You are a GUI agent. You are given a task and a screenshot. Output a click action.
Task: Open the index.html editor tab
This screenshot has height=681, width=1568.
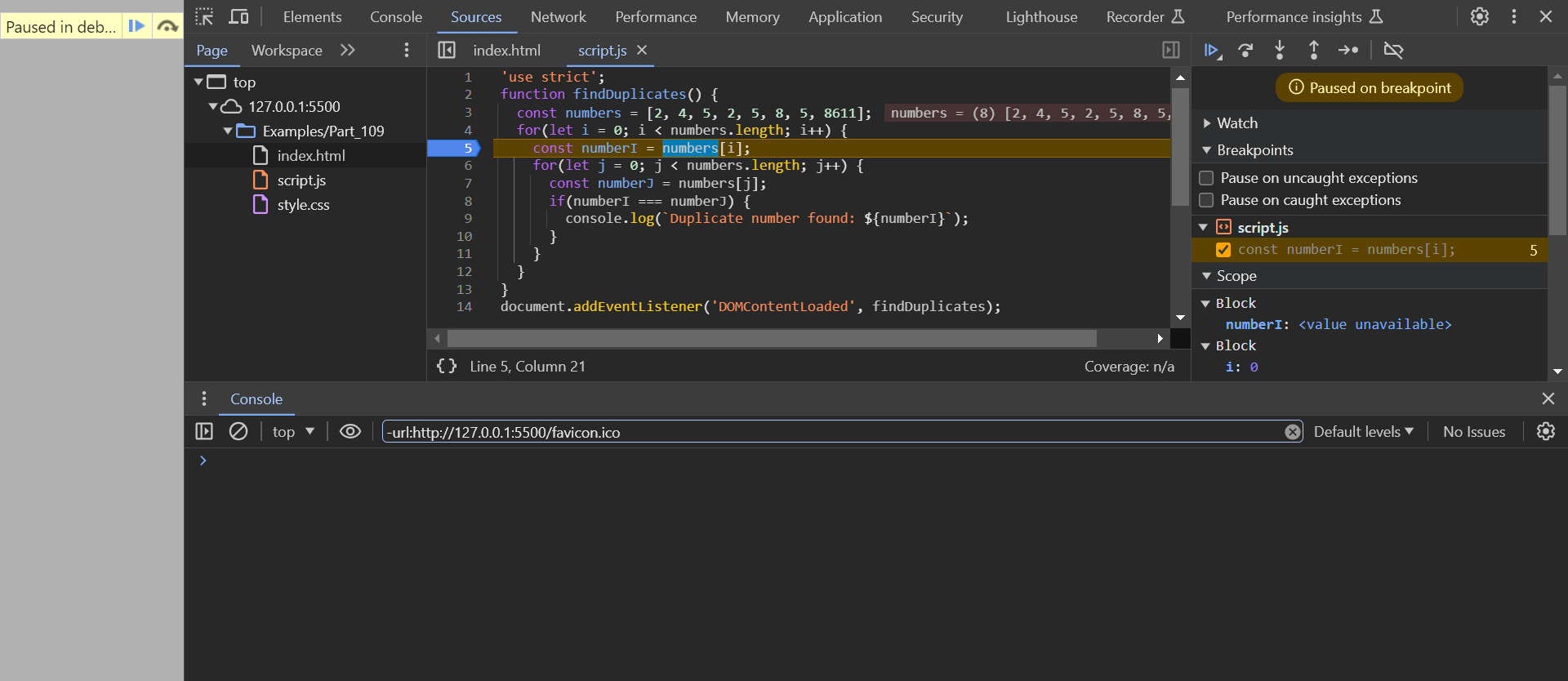pos(506,51)
